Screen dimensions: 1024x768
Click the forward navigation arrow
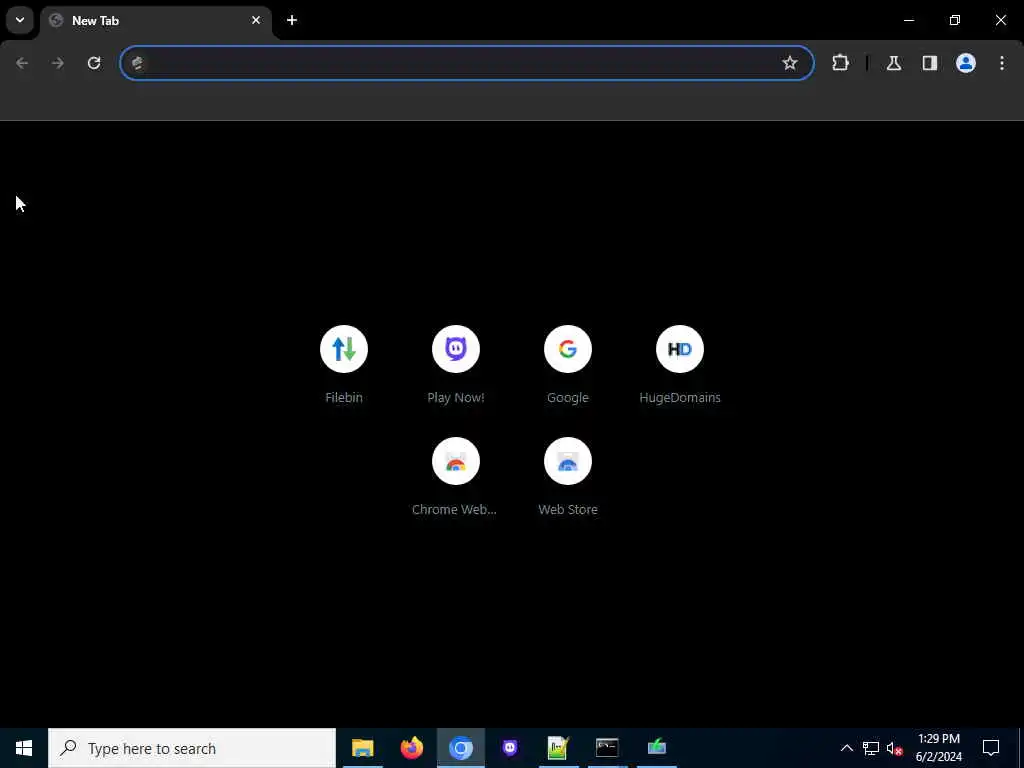click(58, 63)
